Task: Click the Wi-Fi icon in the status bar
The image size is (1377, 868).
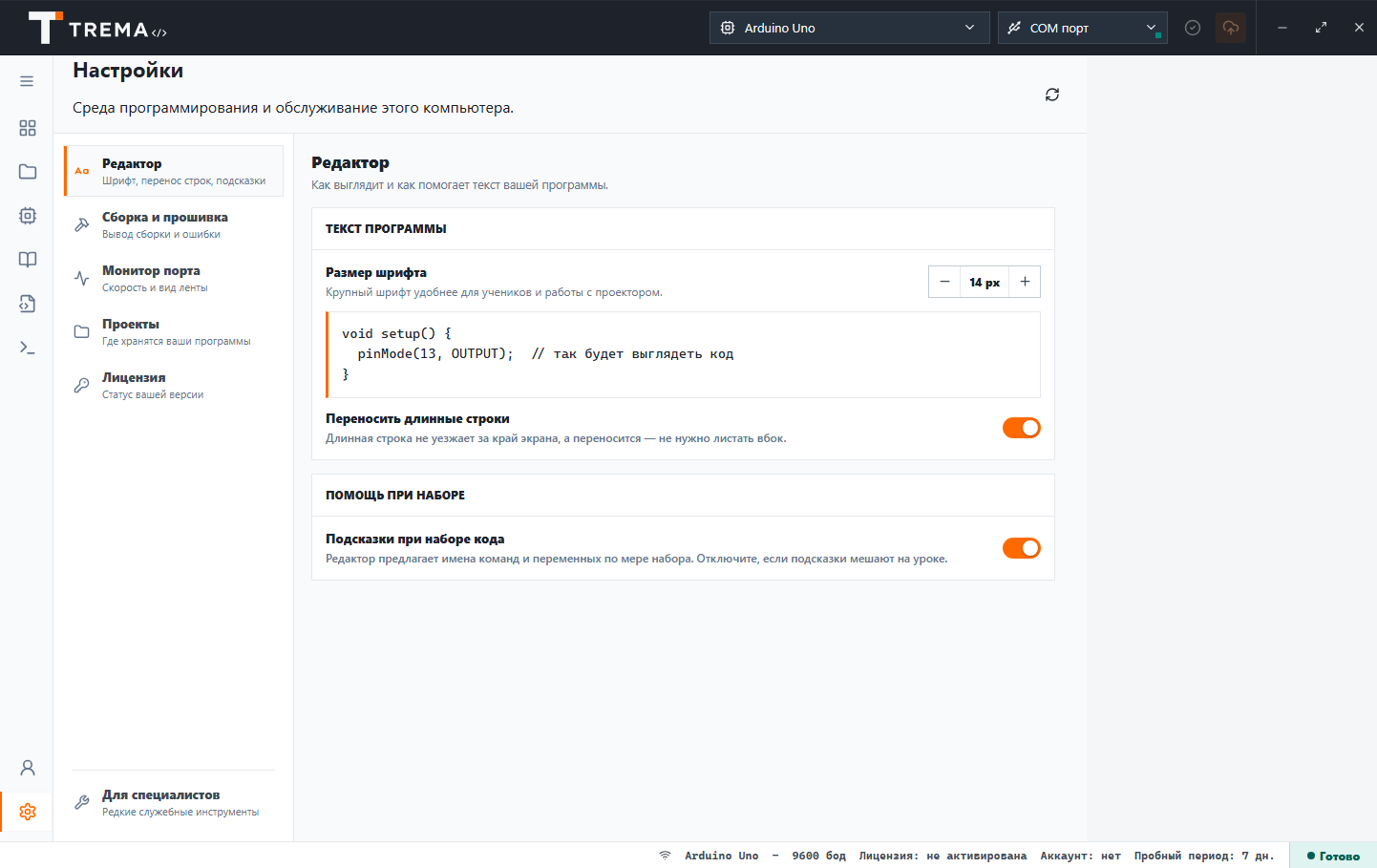Action: coord(665,856)
